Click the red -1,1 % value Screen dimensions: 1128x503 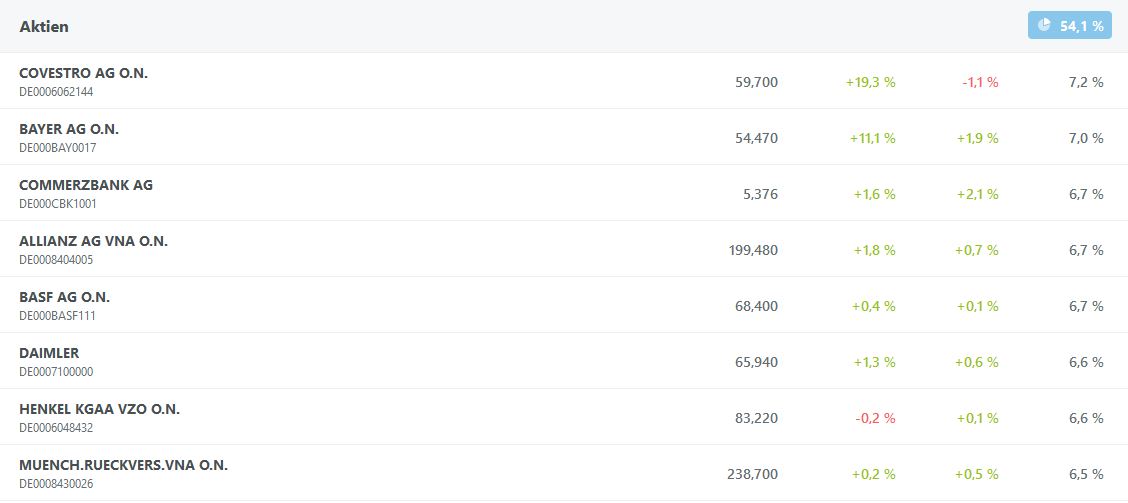click(980, 82)
